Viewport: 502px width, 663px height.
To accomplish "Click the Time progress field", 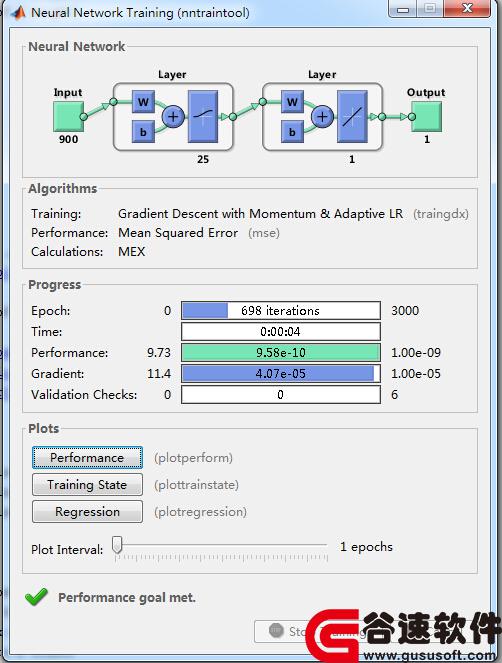I will point(281,332).
